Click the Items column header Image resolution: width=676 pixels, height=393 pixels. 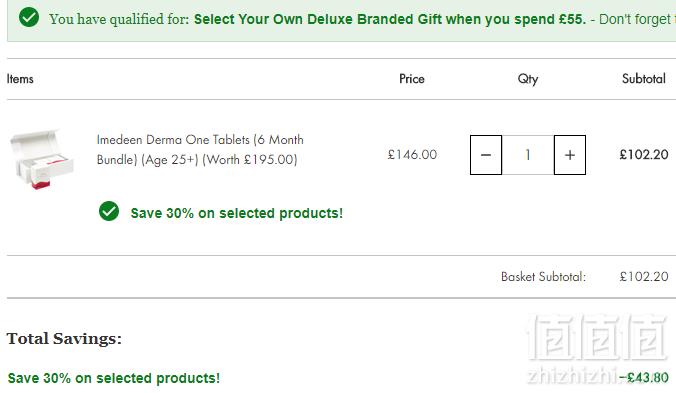(x=20, y=79)
